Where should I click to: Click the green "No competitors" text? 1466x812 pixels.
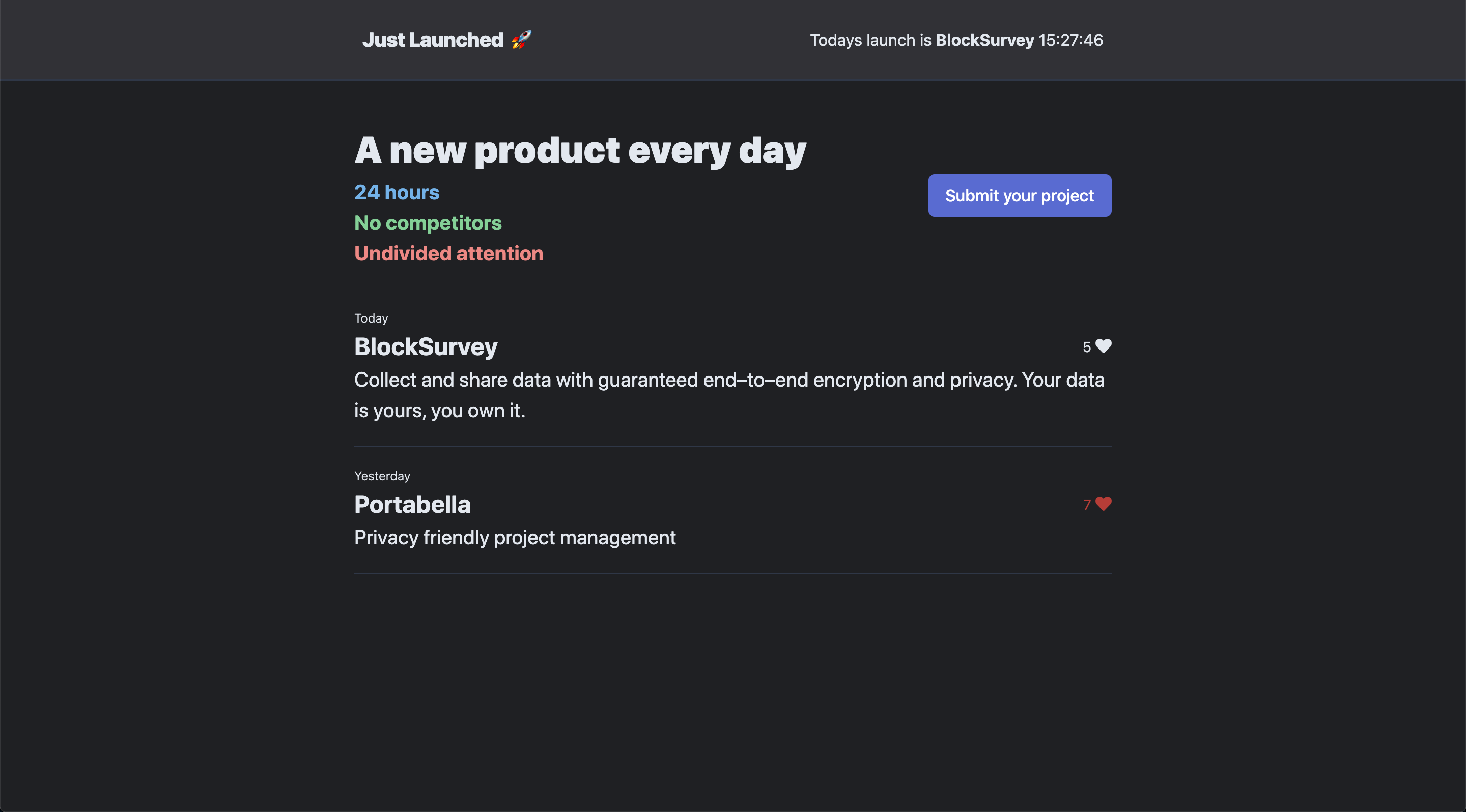click(428, 223)
